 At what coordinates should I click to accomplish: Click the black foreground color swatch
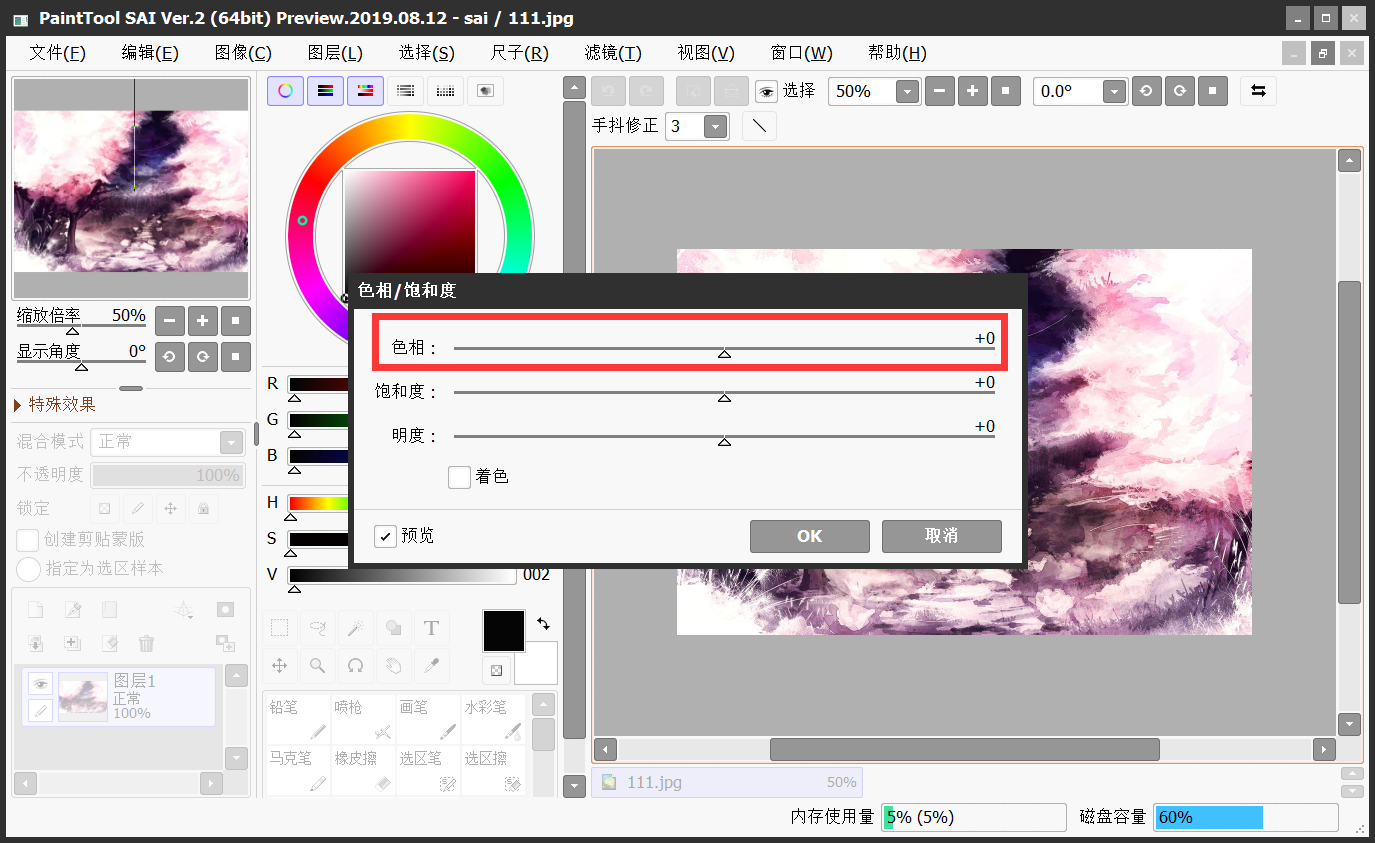504,631
